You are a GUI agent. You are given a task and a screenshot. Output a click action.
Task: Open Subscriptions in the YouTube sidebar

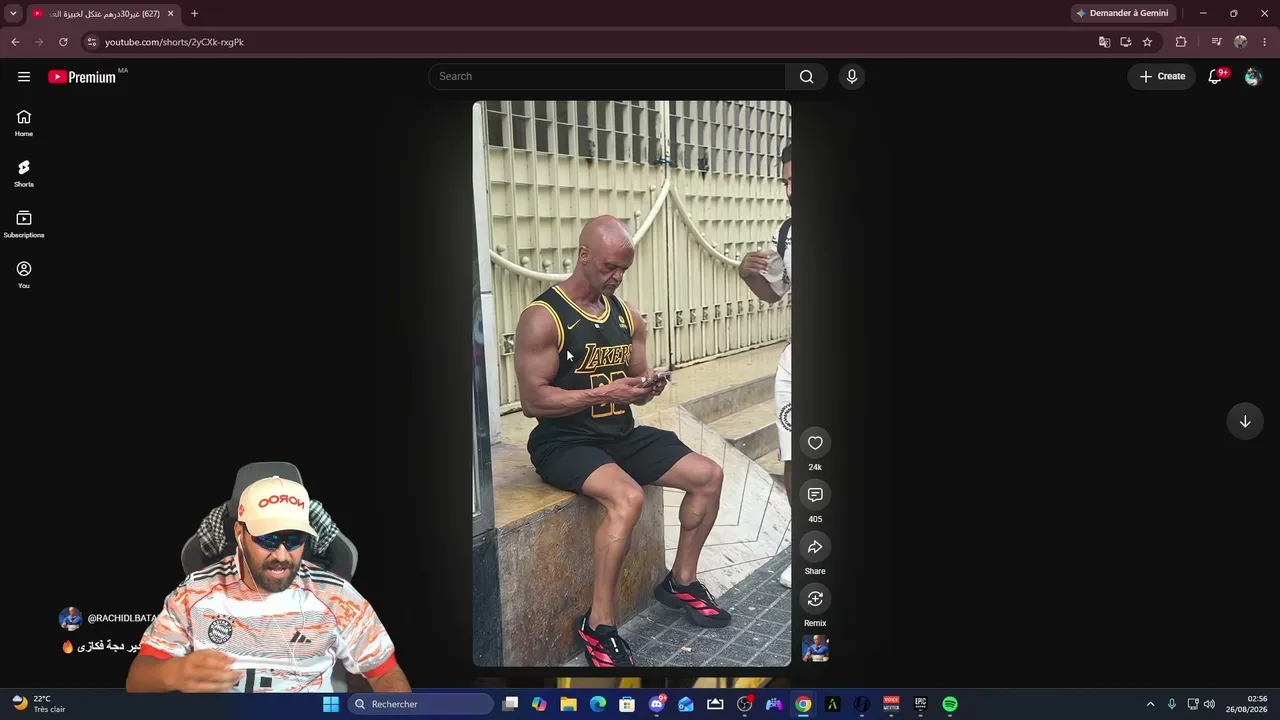24,225
